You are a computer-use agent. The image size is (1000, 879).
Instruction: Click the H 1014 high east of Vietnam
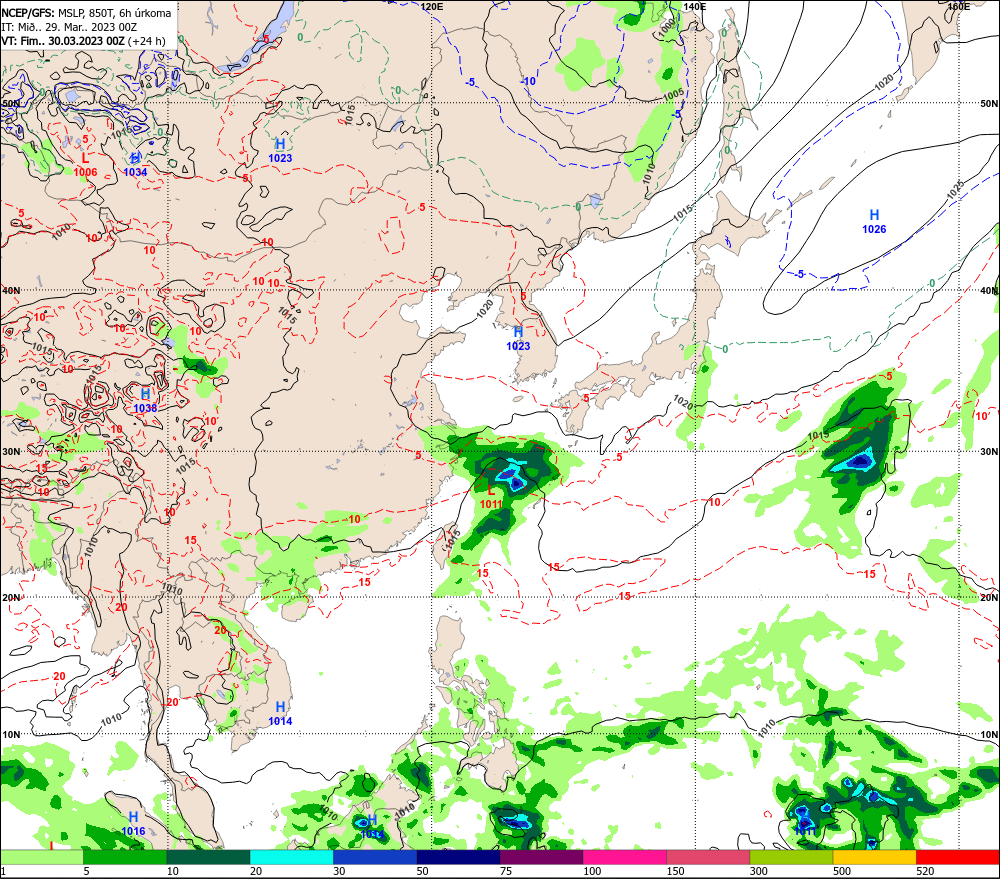(x=280, y=714)
